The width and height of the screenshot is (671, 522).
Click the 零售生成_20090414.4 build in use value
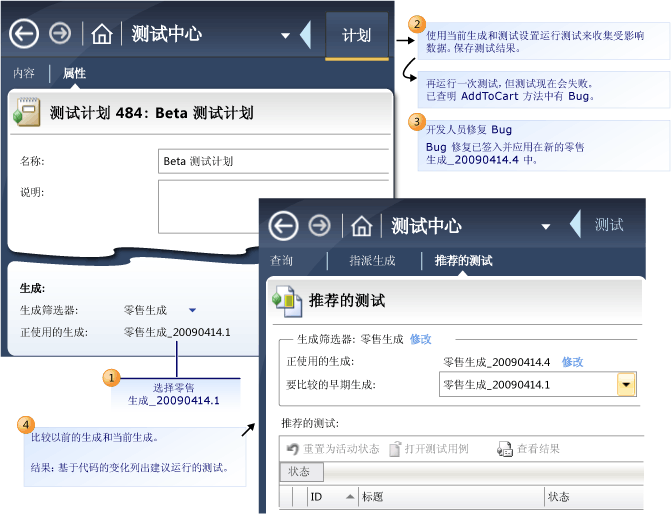click(496, 362)
